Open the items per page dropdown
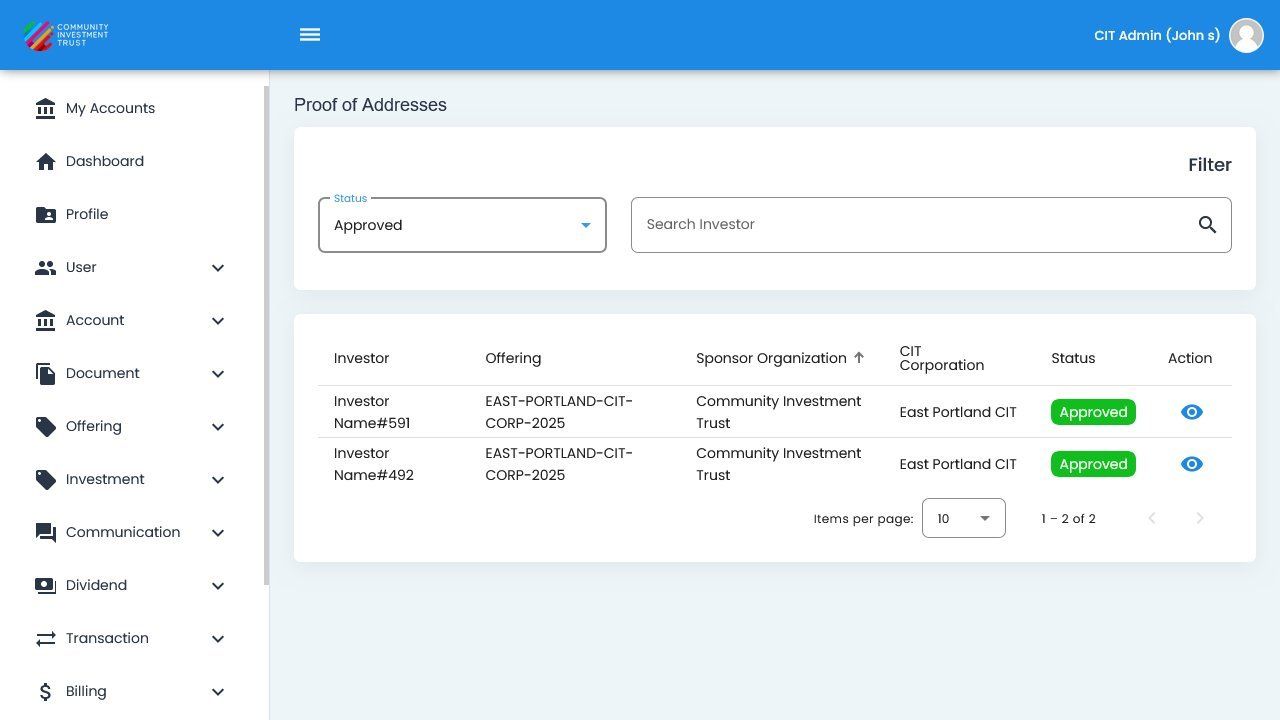This screenshot has width=1280, height=720. [x=963, y=518]
